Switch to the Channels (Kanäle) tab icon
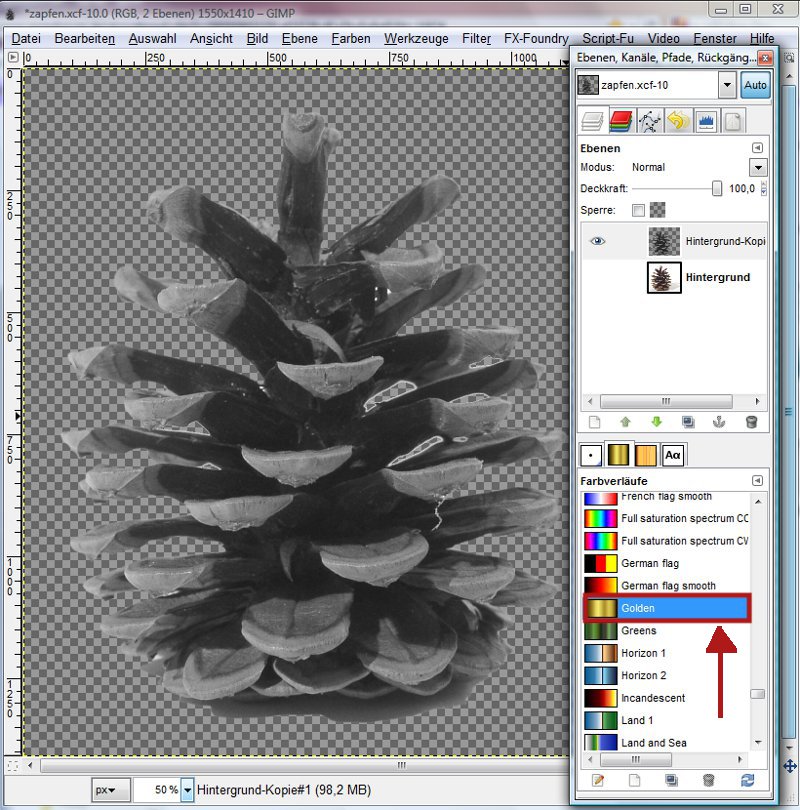The height and width of the screenshot is (810, 800). pos(620,122)
